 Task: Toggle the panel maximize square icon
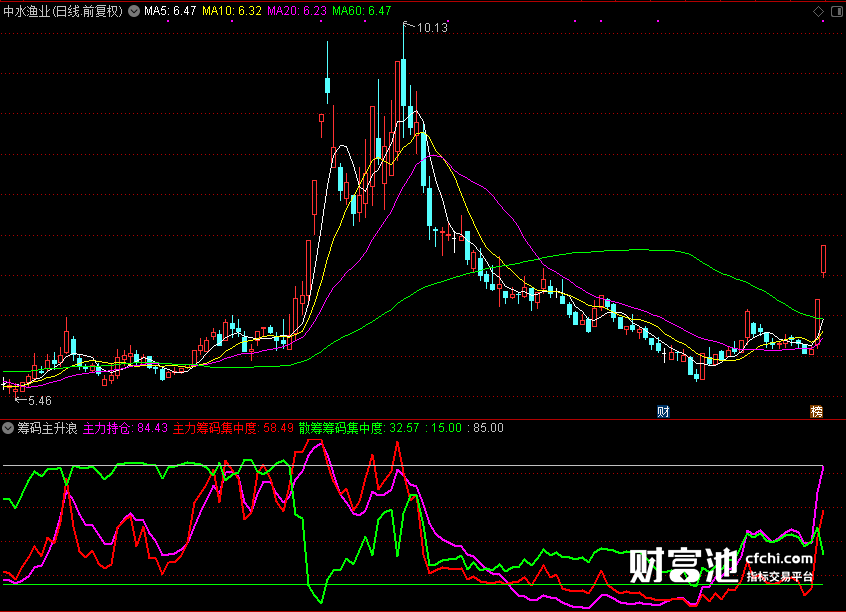click(x=837, y=11)
